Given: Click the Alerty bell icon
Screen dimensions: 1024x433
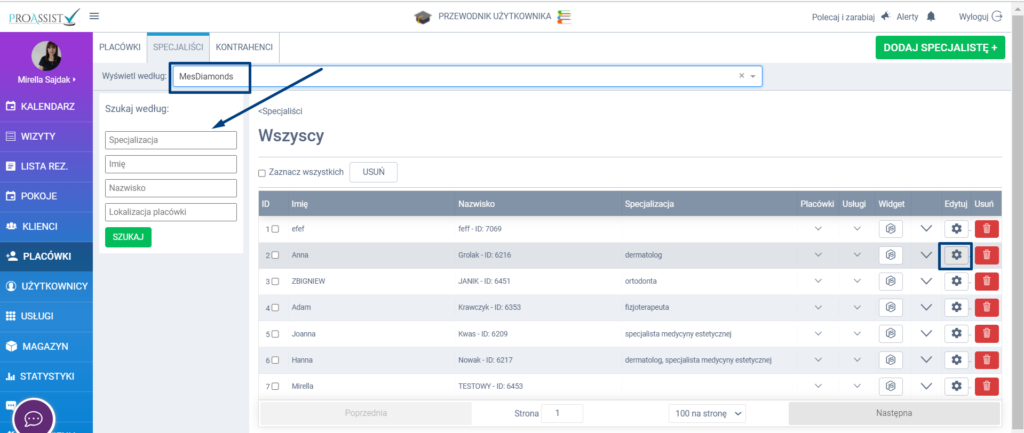Looking at the screenshot, I should tap(932, 17).
